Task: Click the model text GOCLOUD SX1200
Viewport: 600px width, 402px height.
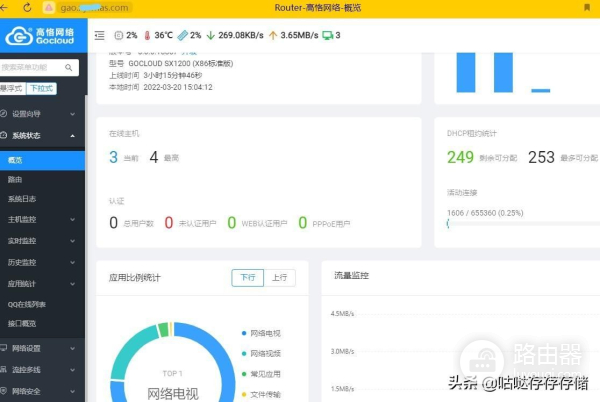Action: pos(181,63)
